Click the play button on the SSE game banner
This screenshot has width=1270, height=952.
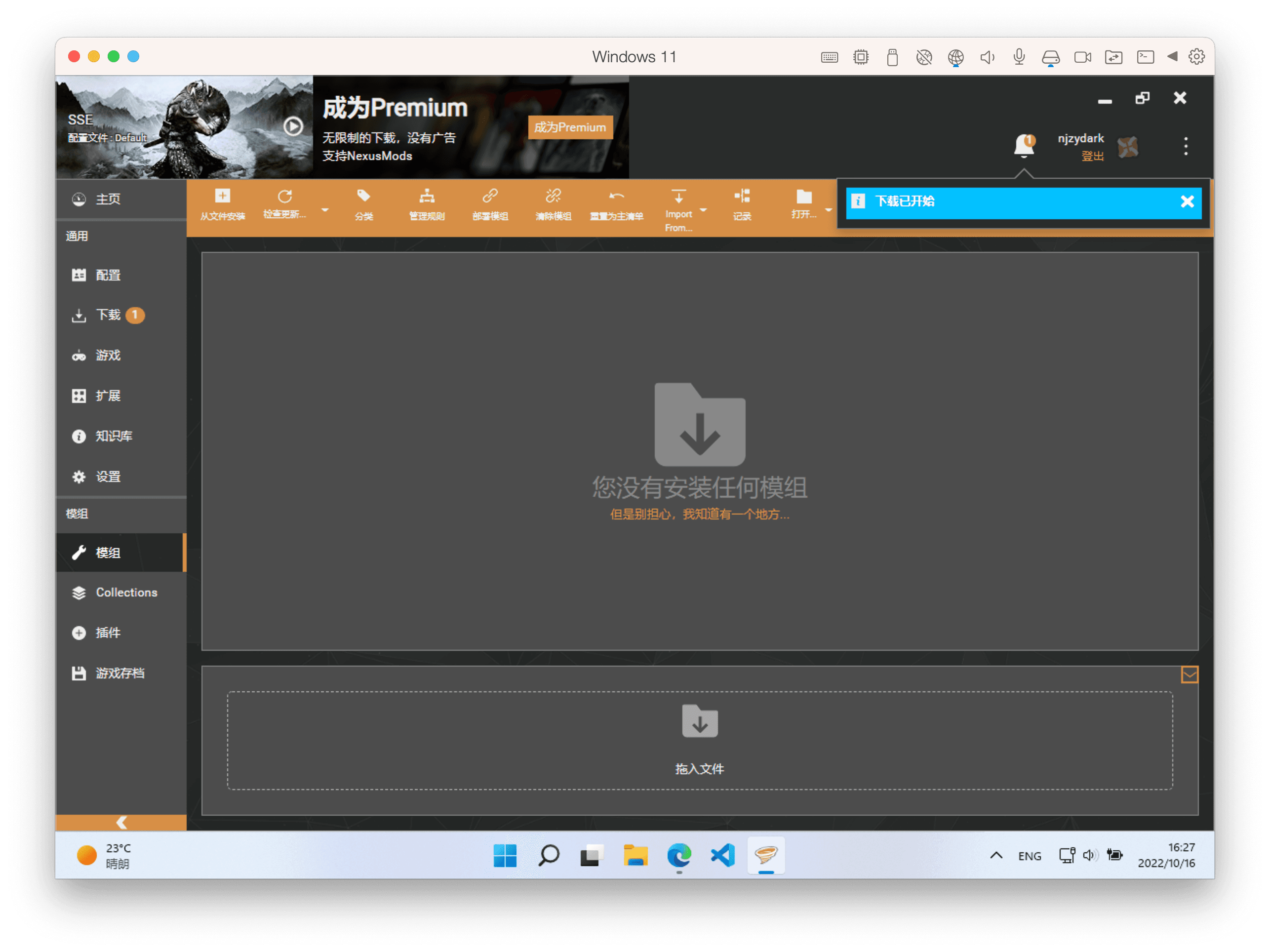tap(293, 126)
